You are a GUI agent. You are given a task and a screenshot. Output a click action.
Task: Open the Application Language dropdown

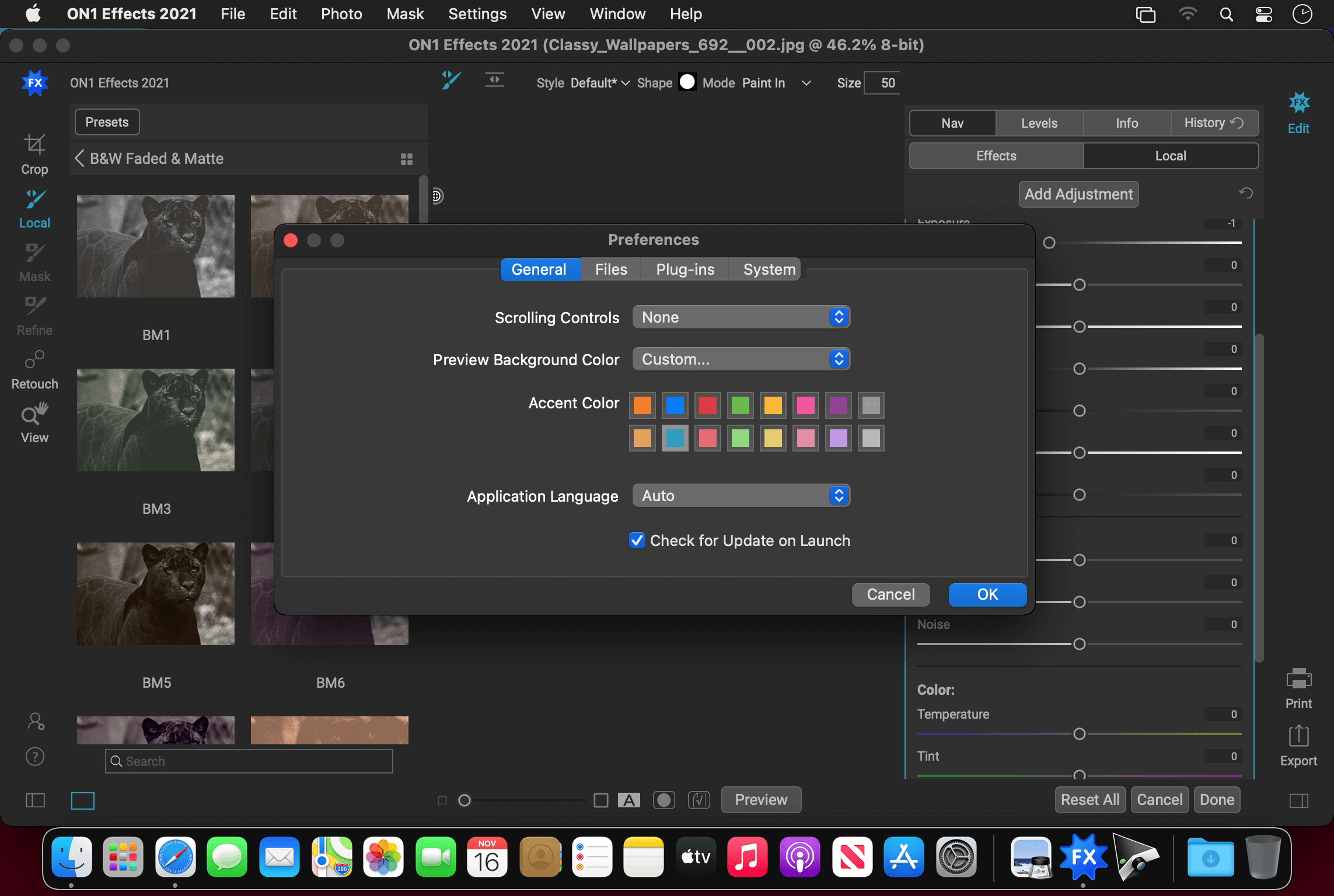pos(741,496)
